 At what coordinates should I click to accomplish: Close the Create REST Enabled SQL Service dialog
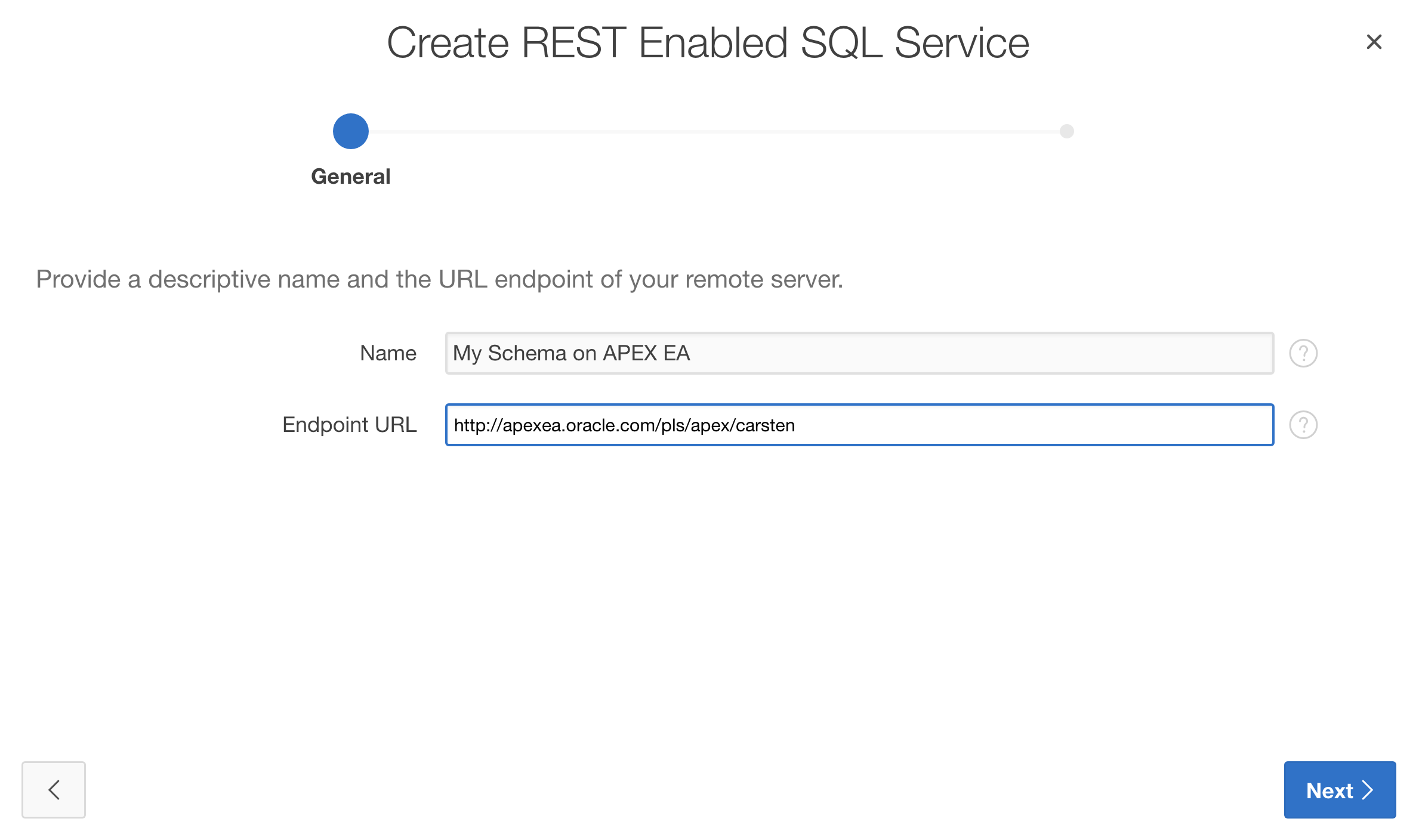[1374, 42]
